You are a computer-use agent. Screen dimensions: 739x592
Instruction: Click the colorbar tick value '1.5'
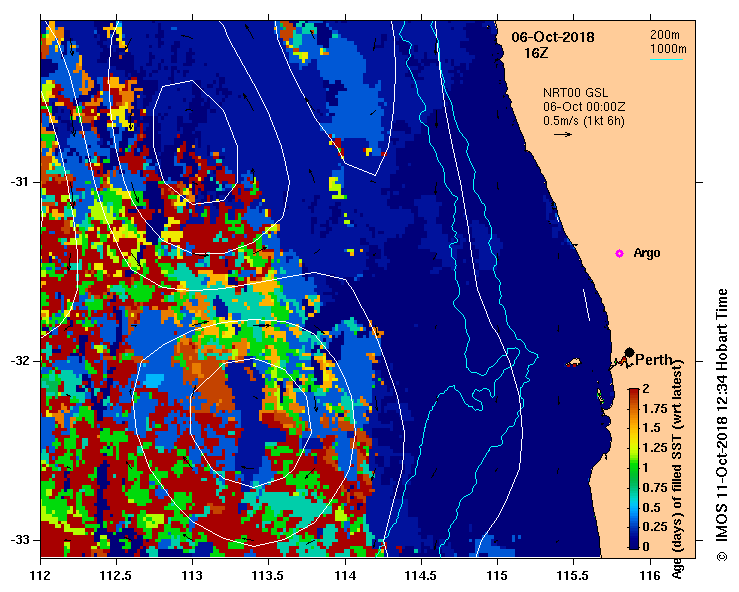(651, 428)
